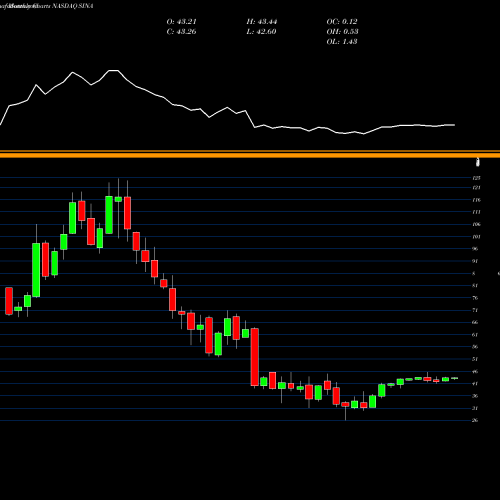The height and width of the screenshot is (500, 500).
Task: Click the 66 price axis label
Action: [x=475, y=322]
